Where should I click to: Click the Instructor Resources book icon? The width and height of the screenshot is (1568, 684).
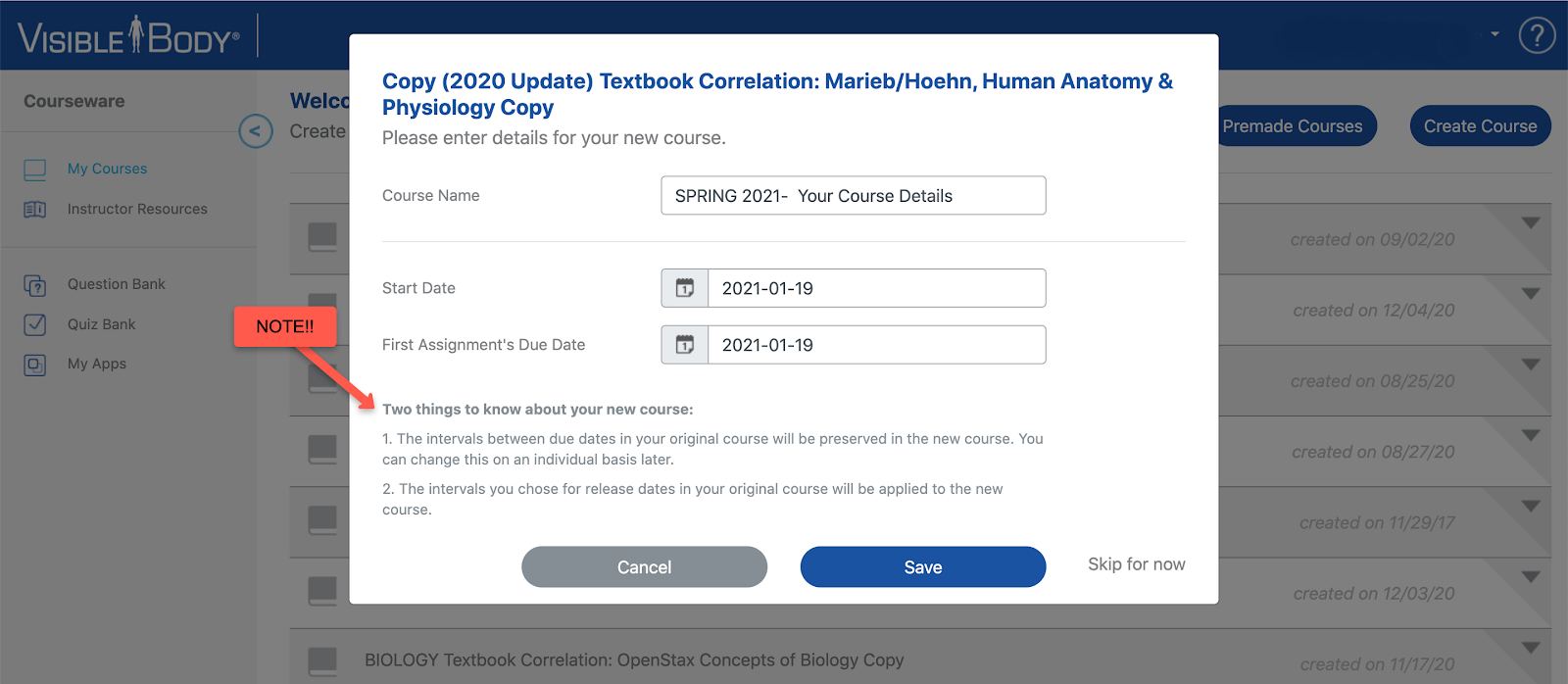[35, 210]
